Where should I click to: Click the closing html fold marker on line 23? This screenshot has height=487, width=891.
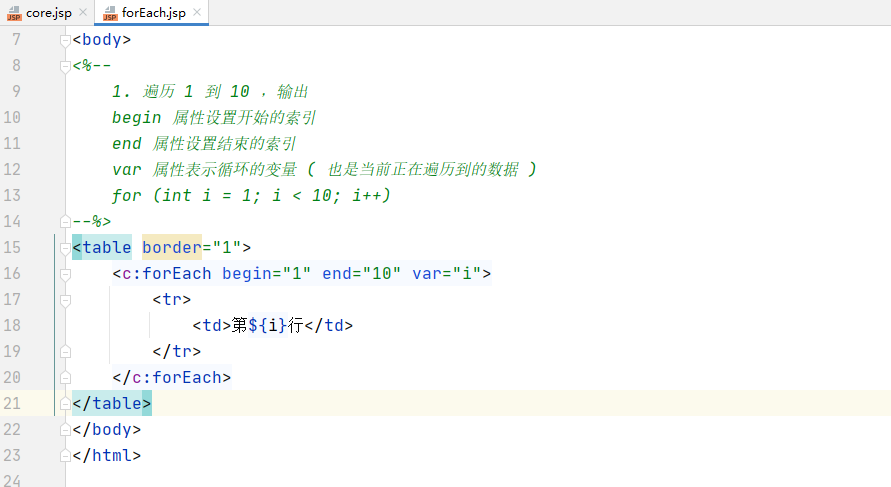tap(65, 456)
